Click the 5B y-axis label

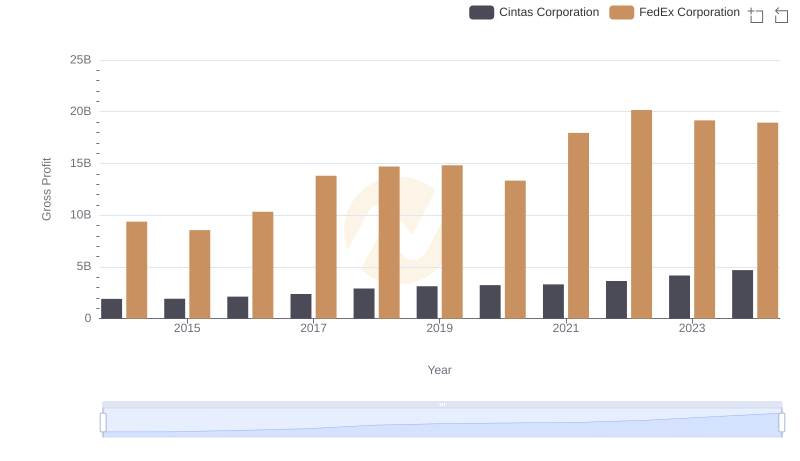[x=84, y=266]
